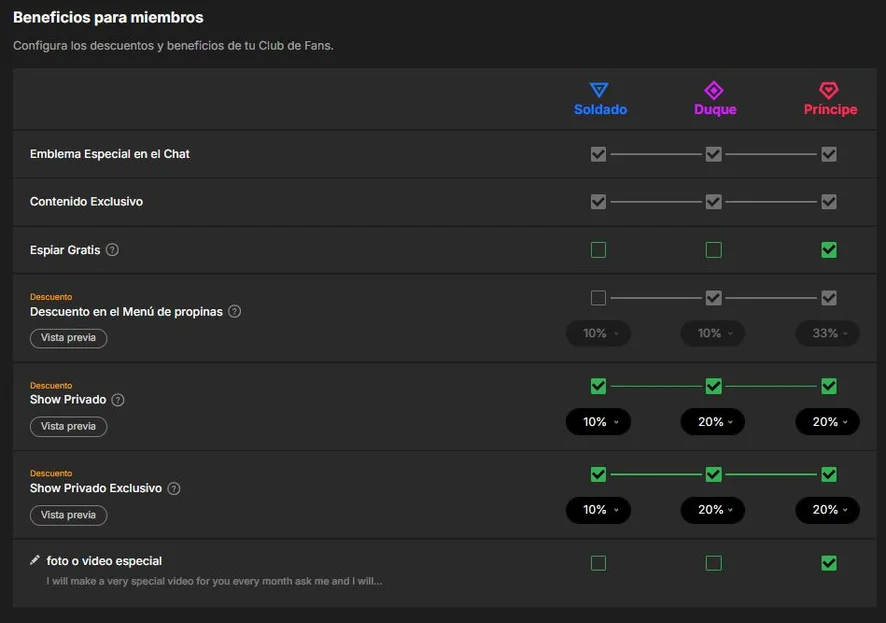Click Vista previa under Show Privado

68,426
